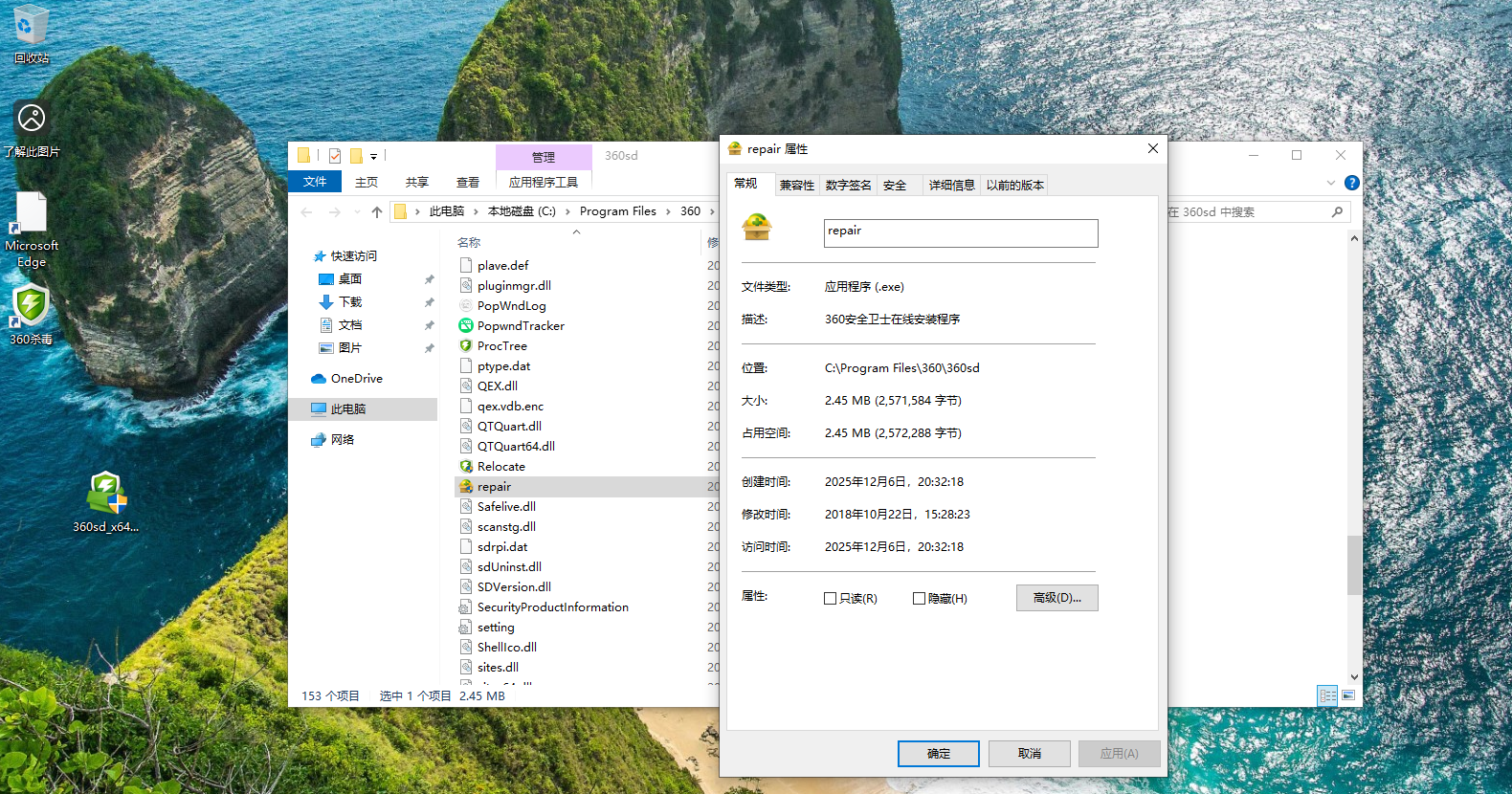
Task: Click the PopwndTracker file icon
Action: coord(466,326)
